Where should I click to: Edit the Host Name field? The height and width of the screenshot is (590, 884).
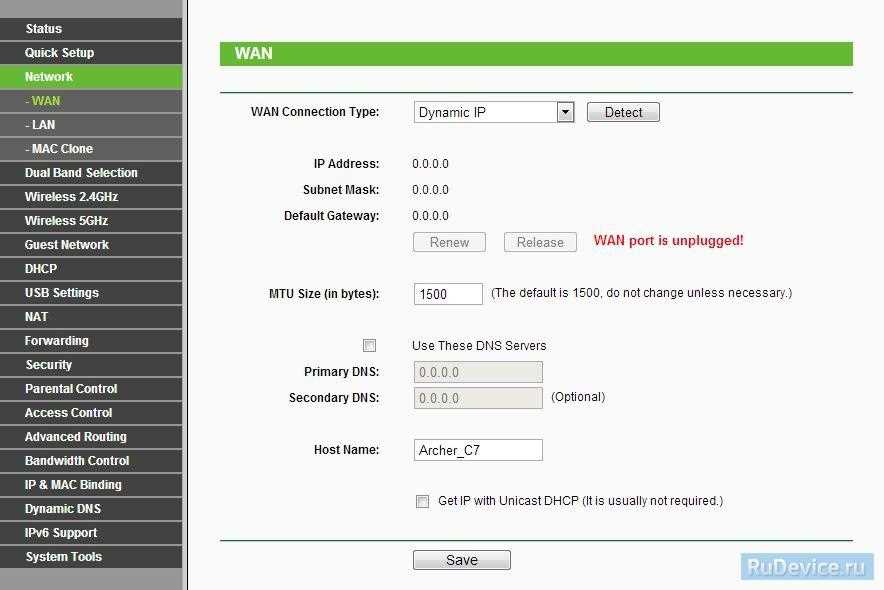[x=478, y=450]
